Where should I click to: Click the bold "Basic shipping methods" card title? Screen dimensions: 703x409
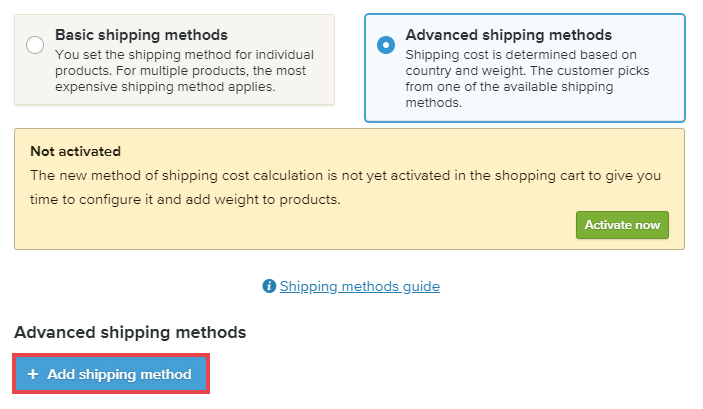[141, 35]
